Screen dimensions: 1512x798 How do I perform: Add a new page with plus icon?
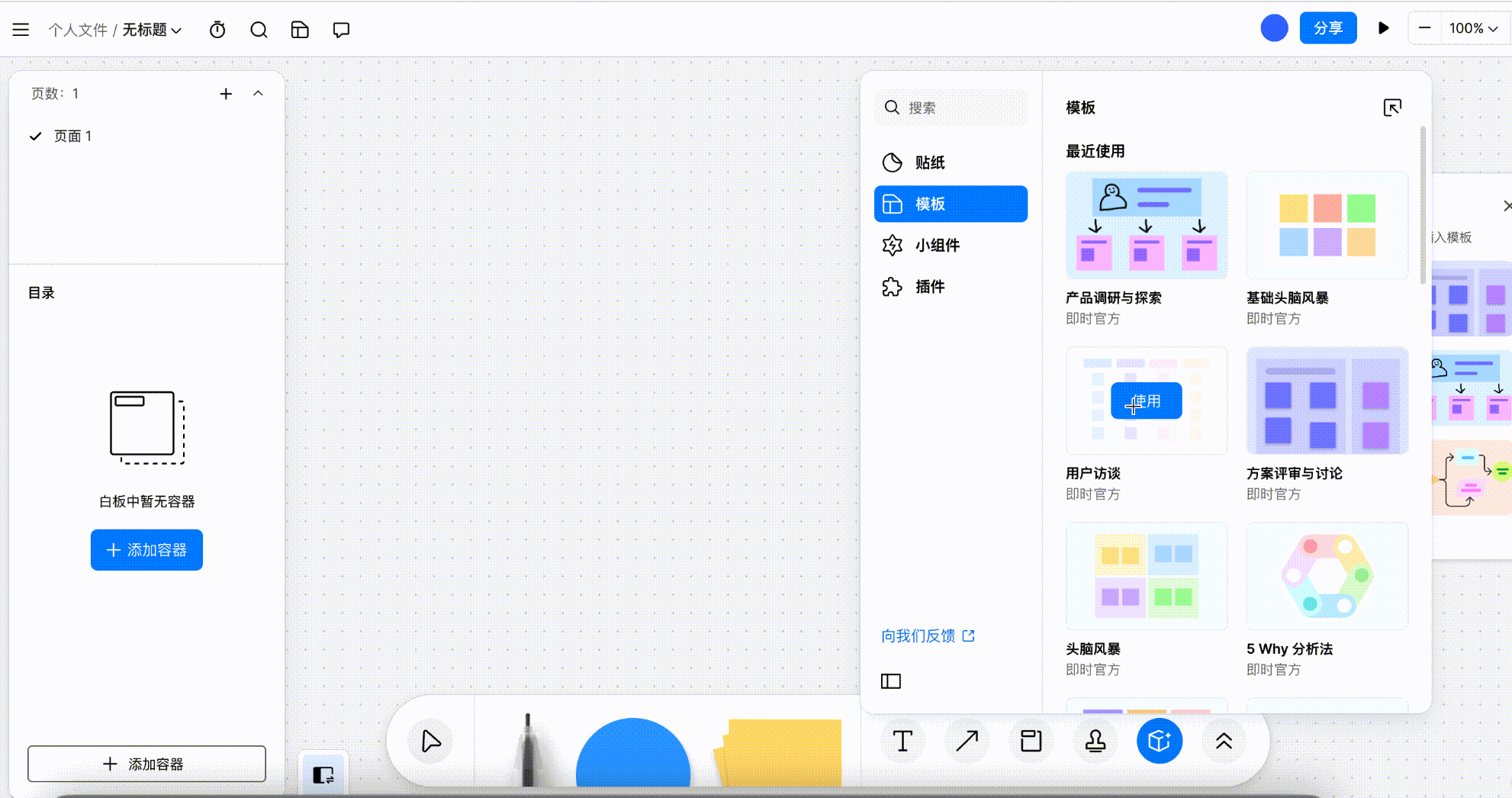[x=226, y=93]
